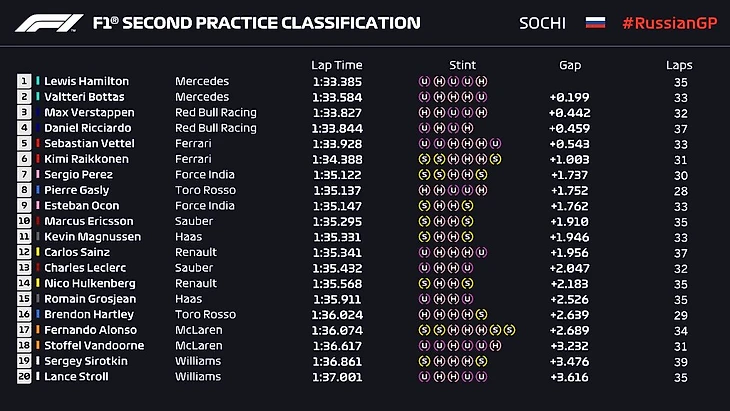Click last tyre icon in Alonso's stint
Image resolution: width=730 pixels, height=411 pixels.
point(510,330)
